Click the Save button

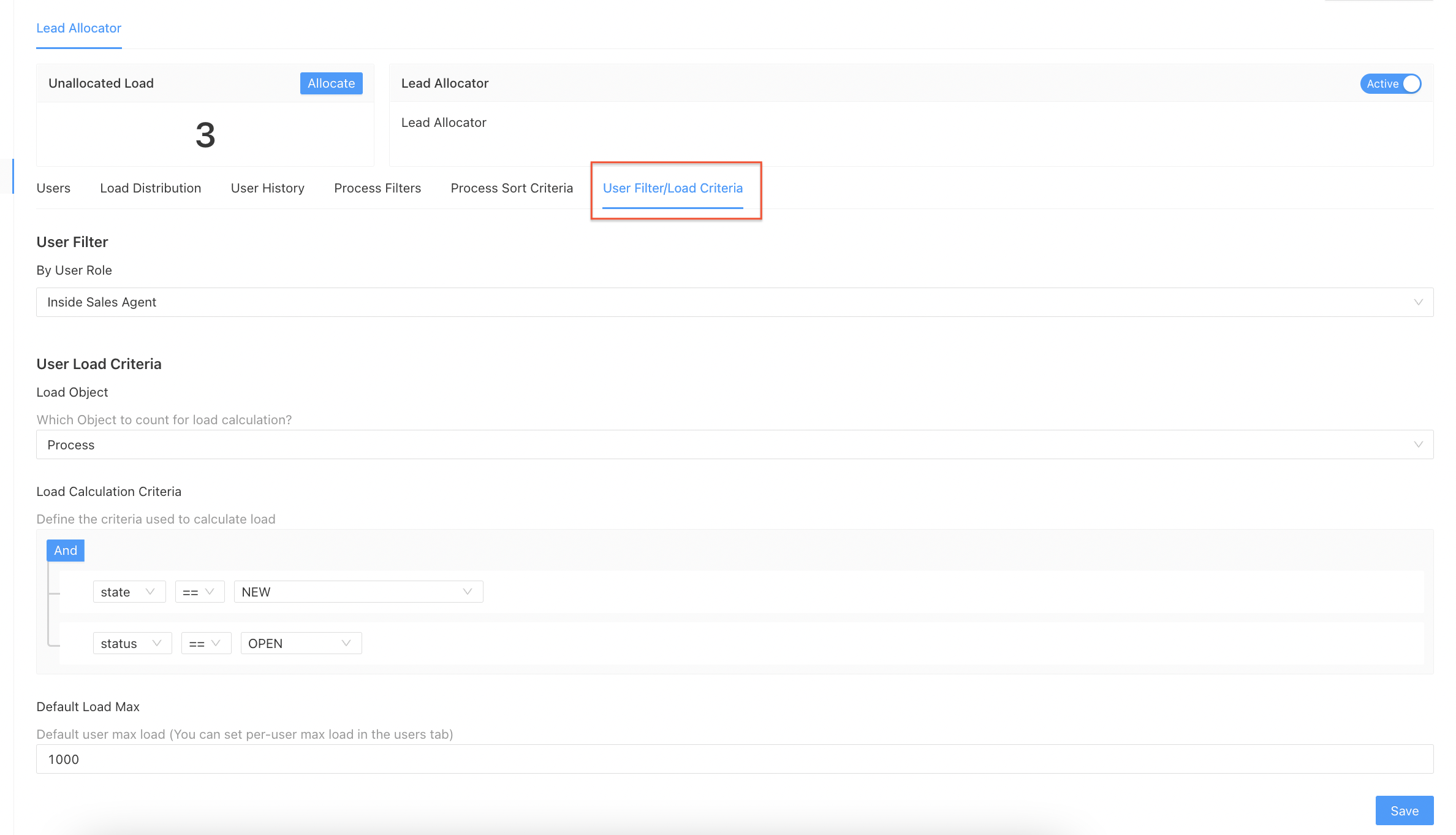1403,810
